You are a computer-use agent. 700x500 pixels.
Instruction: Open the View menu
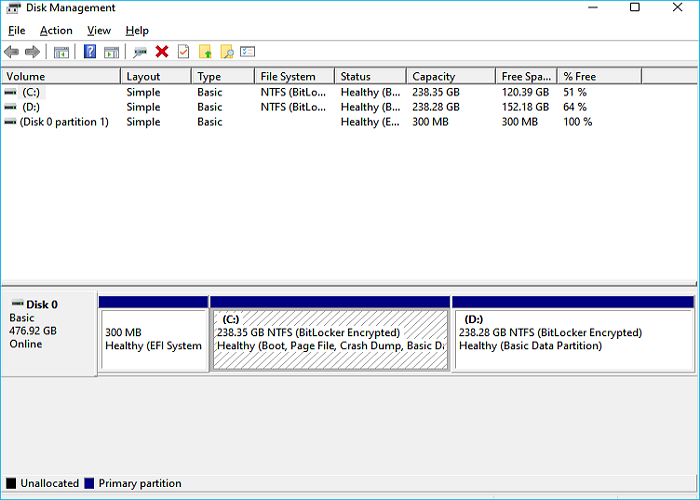click(98, 31)
